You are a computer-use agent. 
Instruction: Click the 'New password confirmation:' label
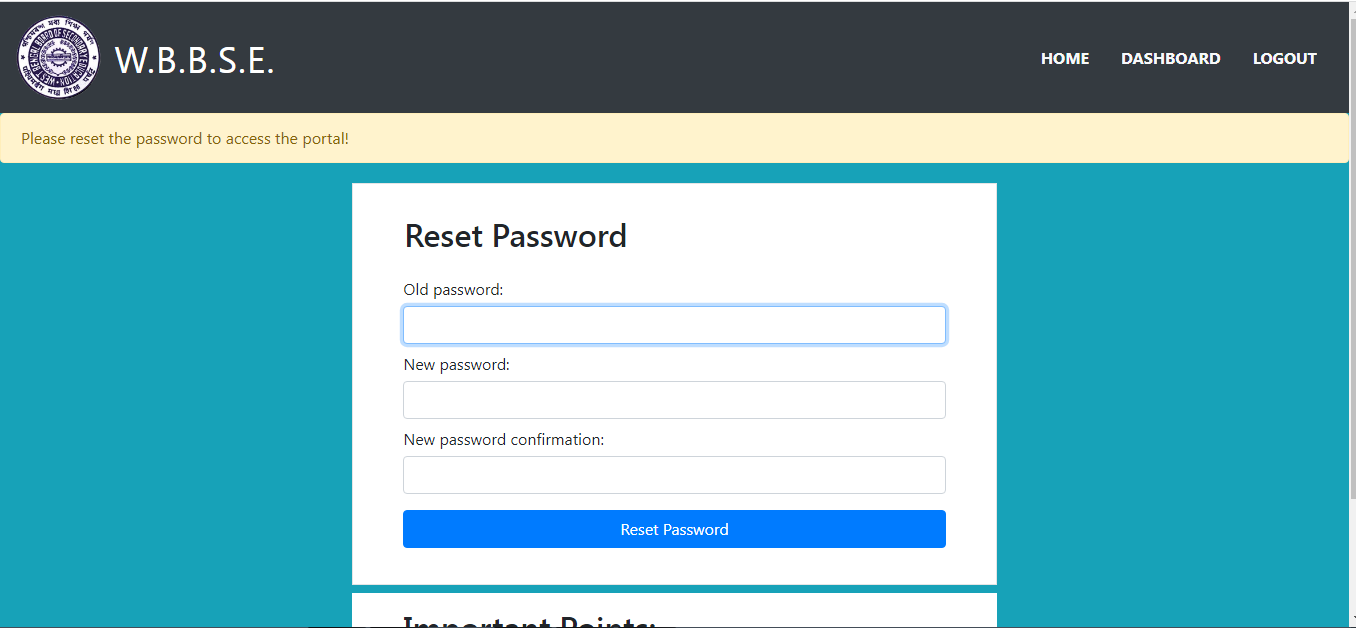(x=504, y=440)
